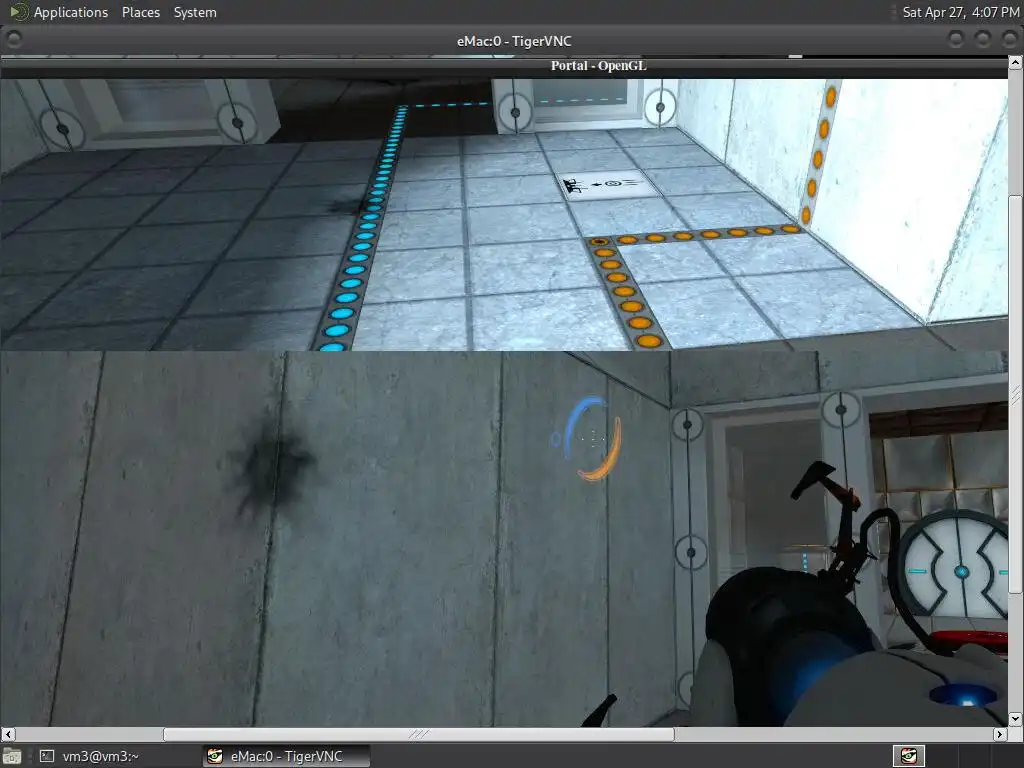This screenshot has width=1024, height=768.
Task: Click the vertical scrollbar down arrow
Action: (1016, 718)
